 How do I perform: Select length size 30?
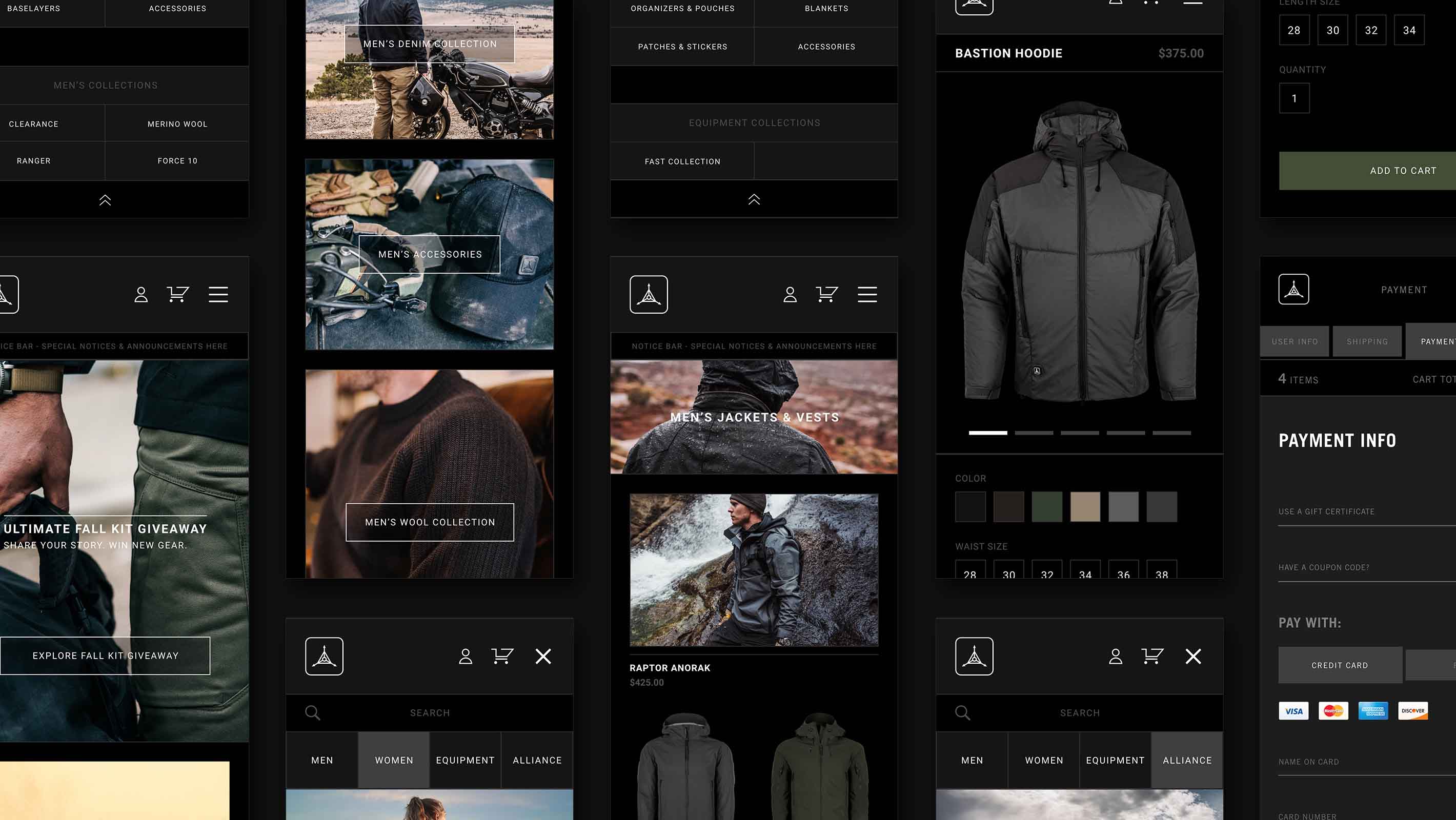pos(1332,30)
